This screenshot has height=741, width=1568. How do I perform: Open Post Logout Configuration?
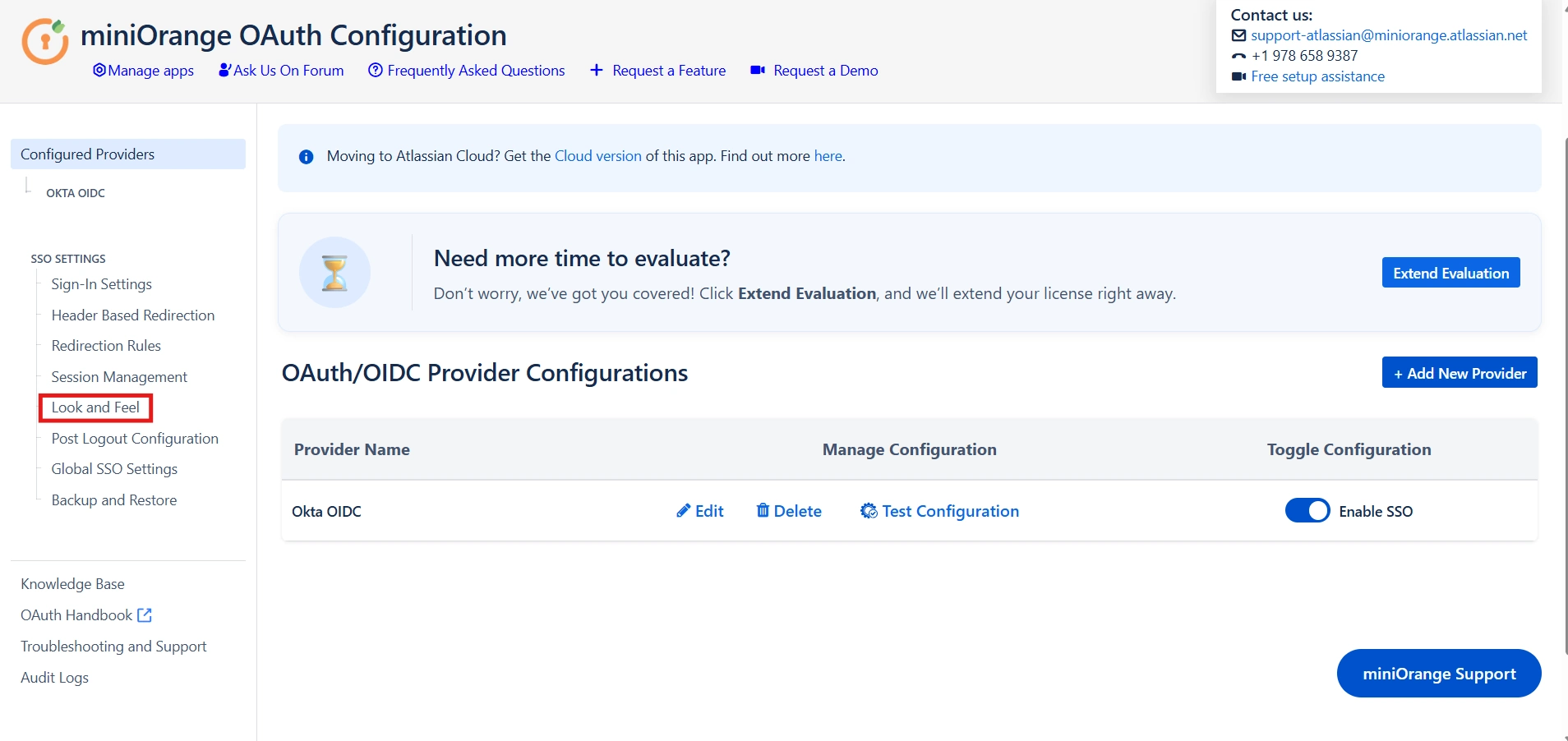(135, 439)
